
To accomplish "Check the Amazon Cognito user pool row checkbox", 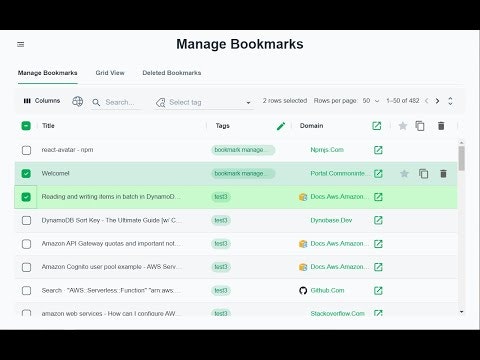I will tap(26, 267).
